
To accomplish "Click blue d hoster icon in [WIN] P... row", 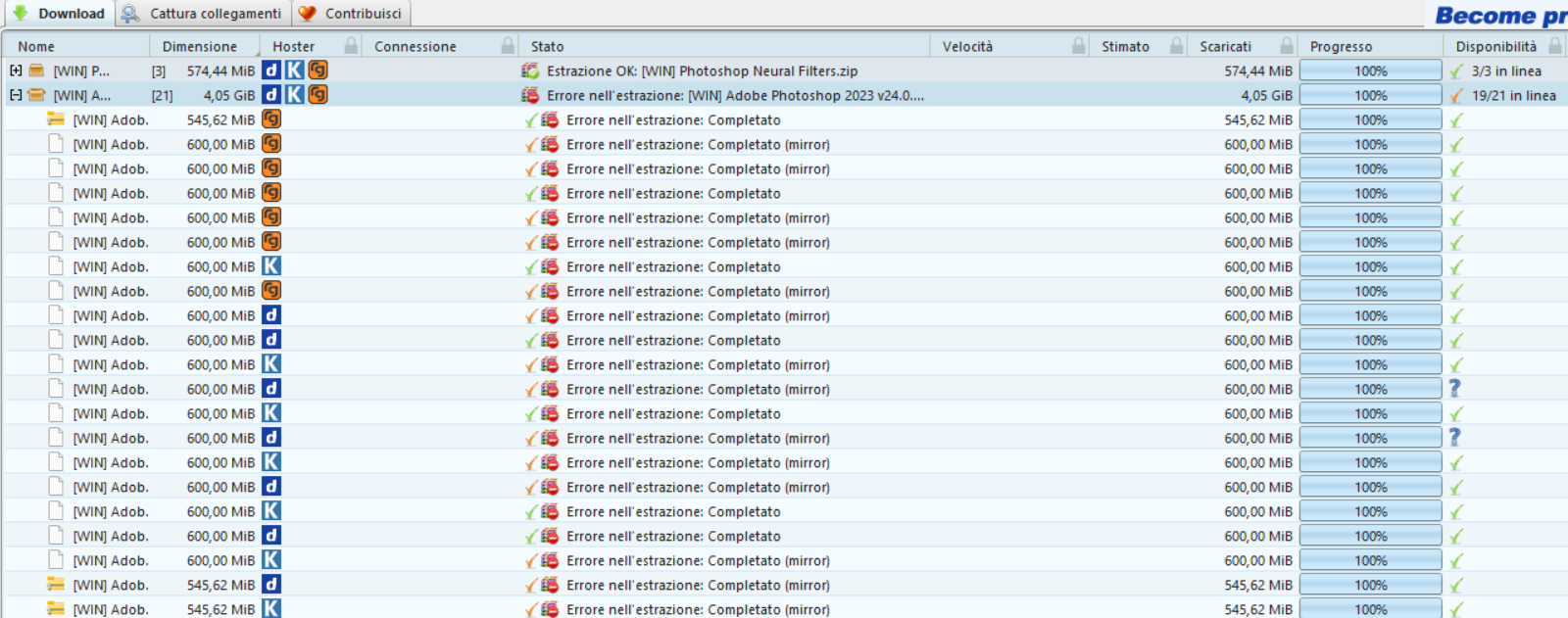I will [x=271, y=71].
